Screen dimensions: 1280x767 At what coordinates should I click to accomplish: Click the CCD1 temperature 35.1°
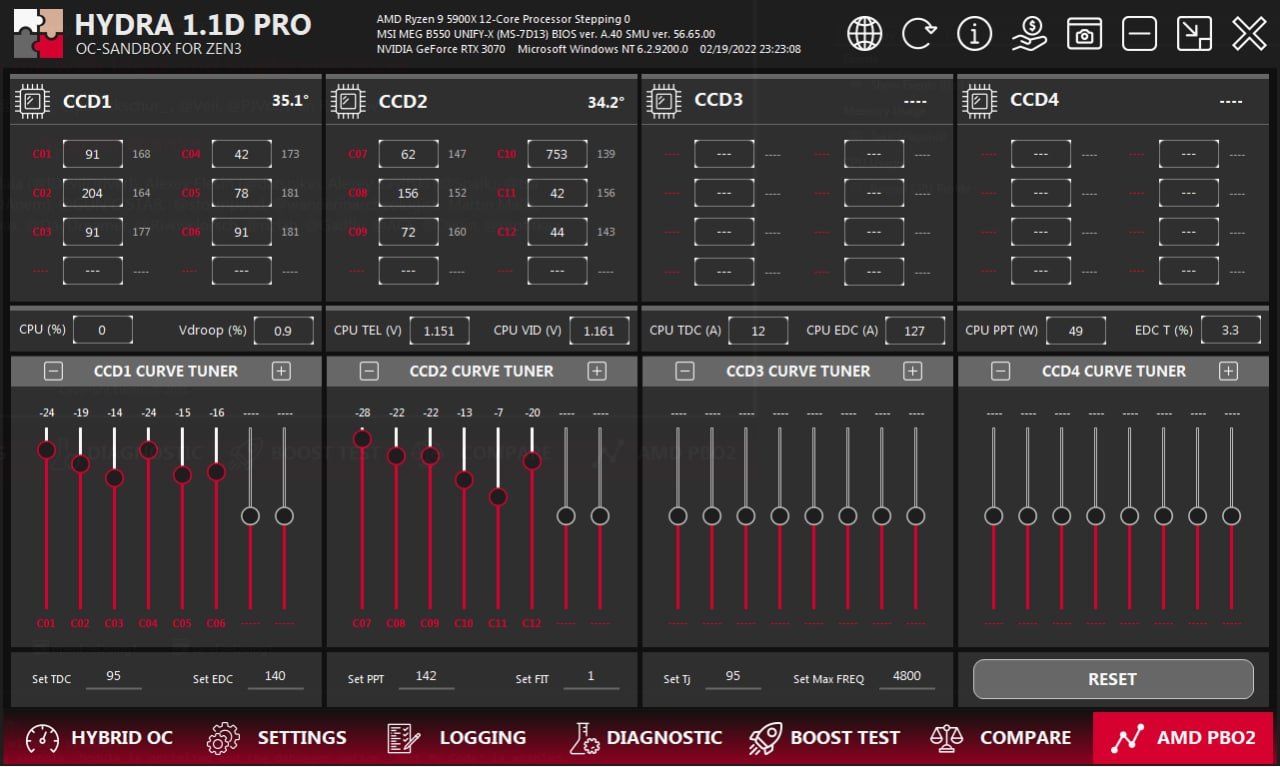(x=290, y=101)
